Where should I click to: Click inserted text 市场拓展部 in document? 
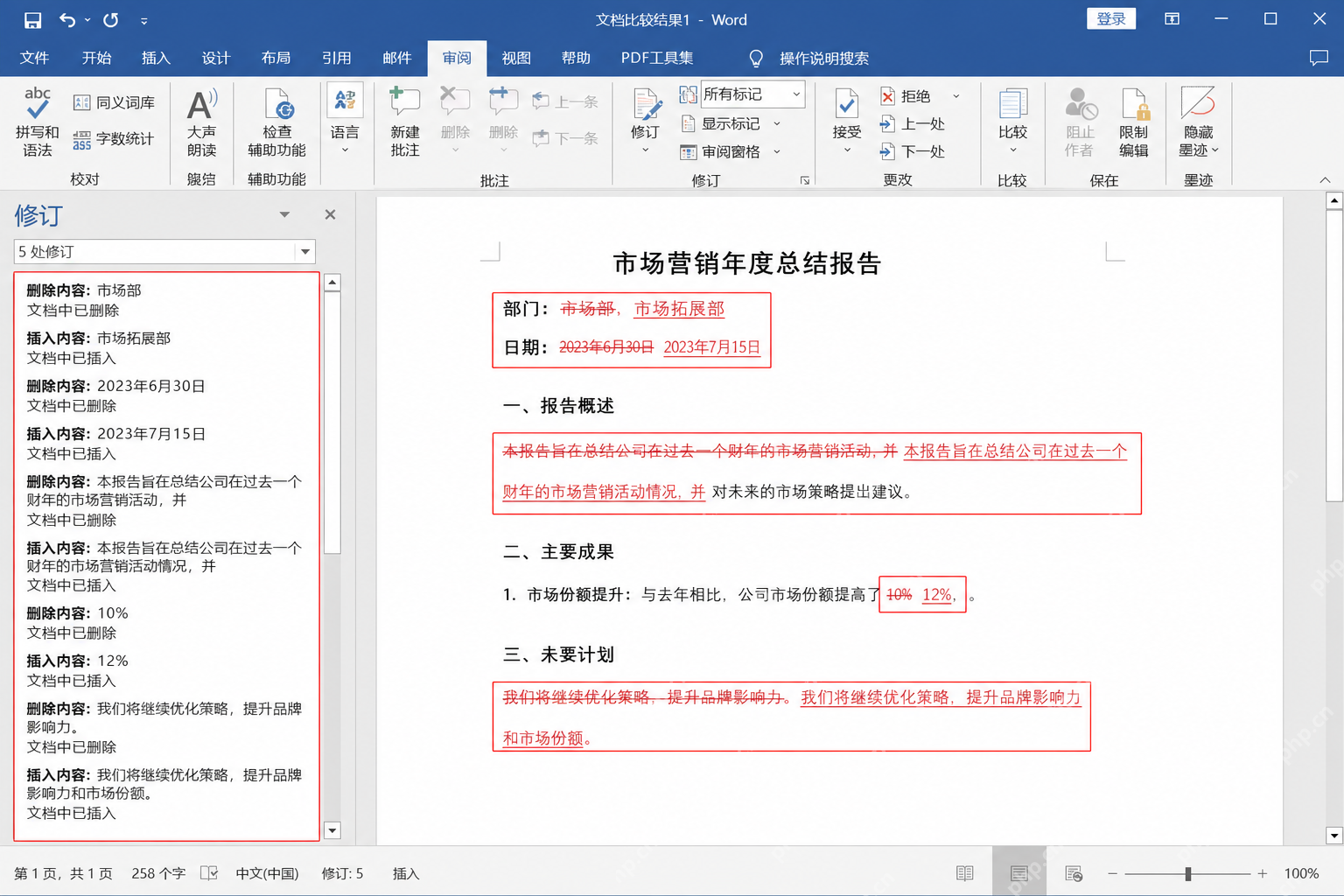pyautogui.click(x=679, y=309)
